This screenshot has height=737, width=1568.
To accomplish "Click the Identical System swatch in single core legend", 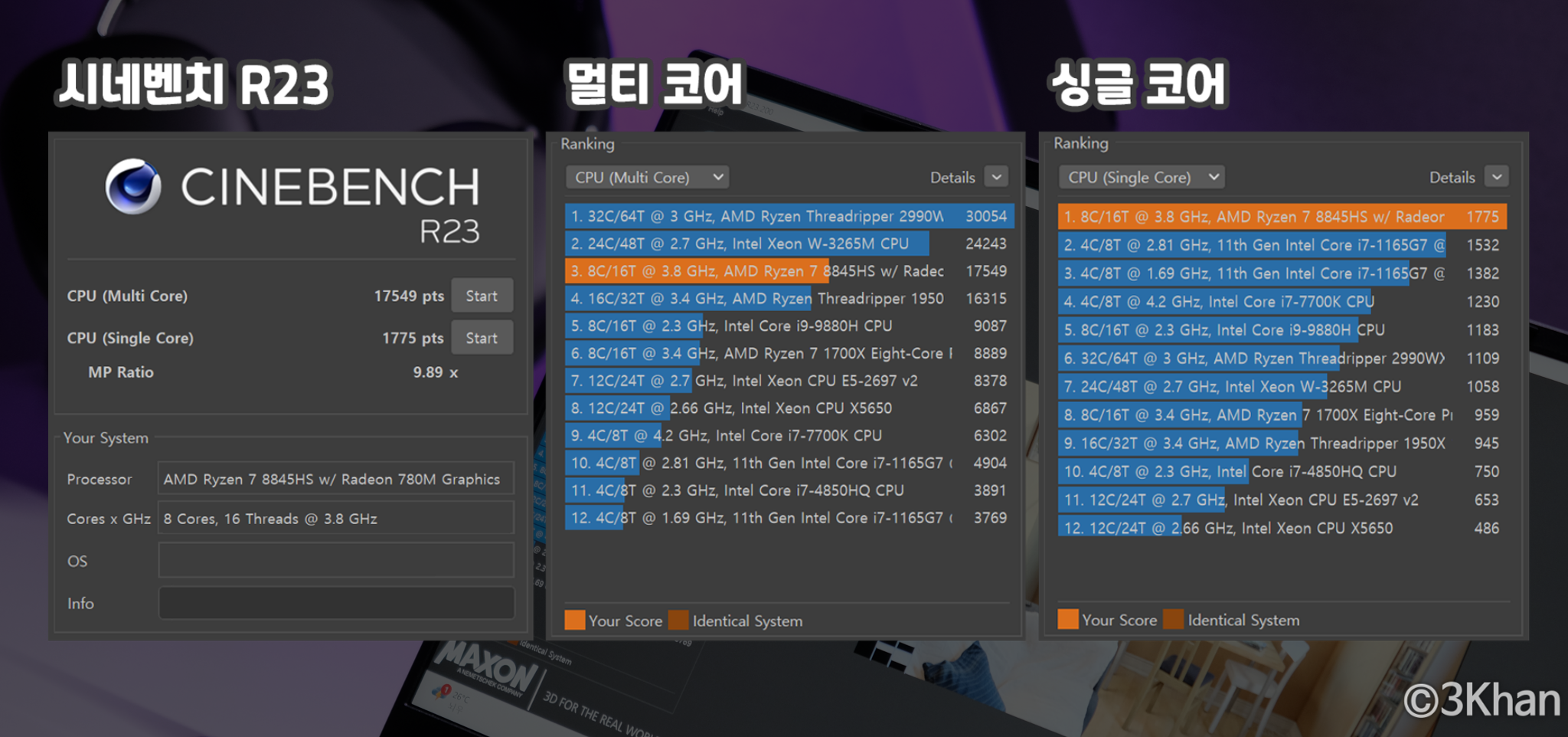I will tap(1174, 619).
